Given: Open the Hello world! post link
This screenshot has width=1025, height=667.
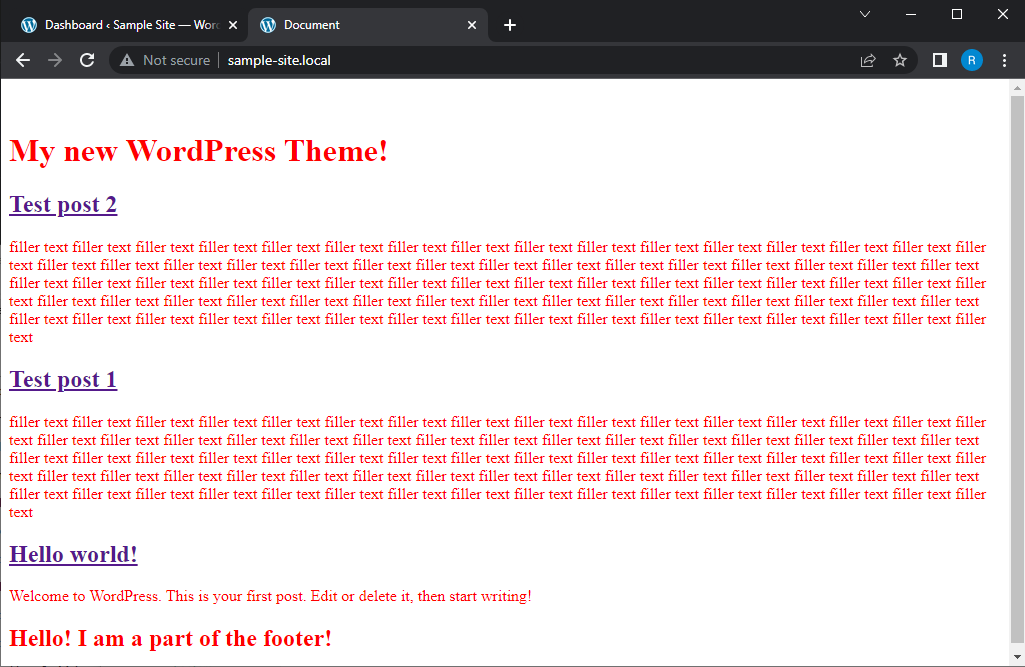Looking at the screenshot, I should click(73, 555).
